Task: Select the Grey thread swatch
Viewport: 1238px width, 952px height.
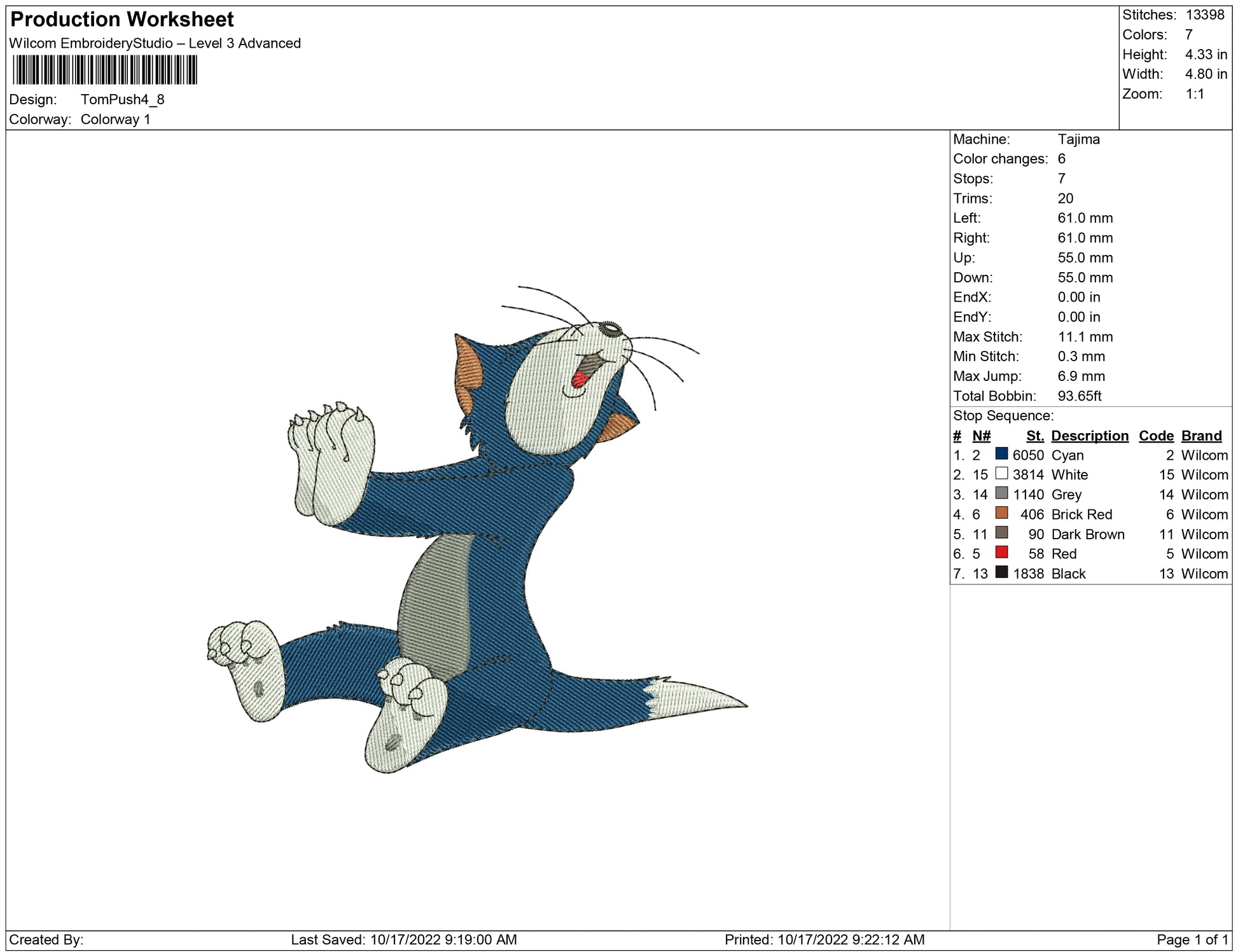Action: tap(1001, 493)
